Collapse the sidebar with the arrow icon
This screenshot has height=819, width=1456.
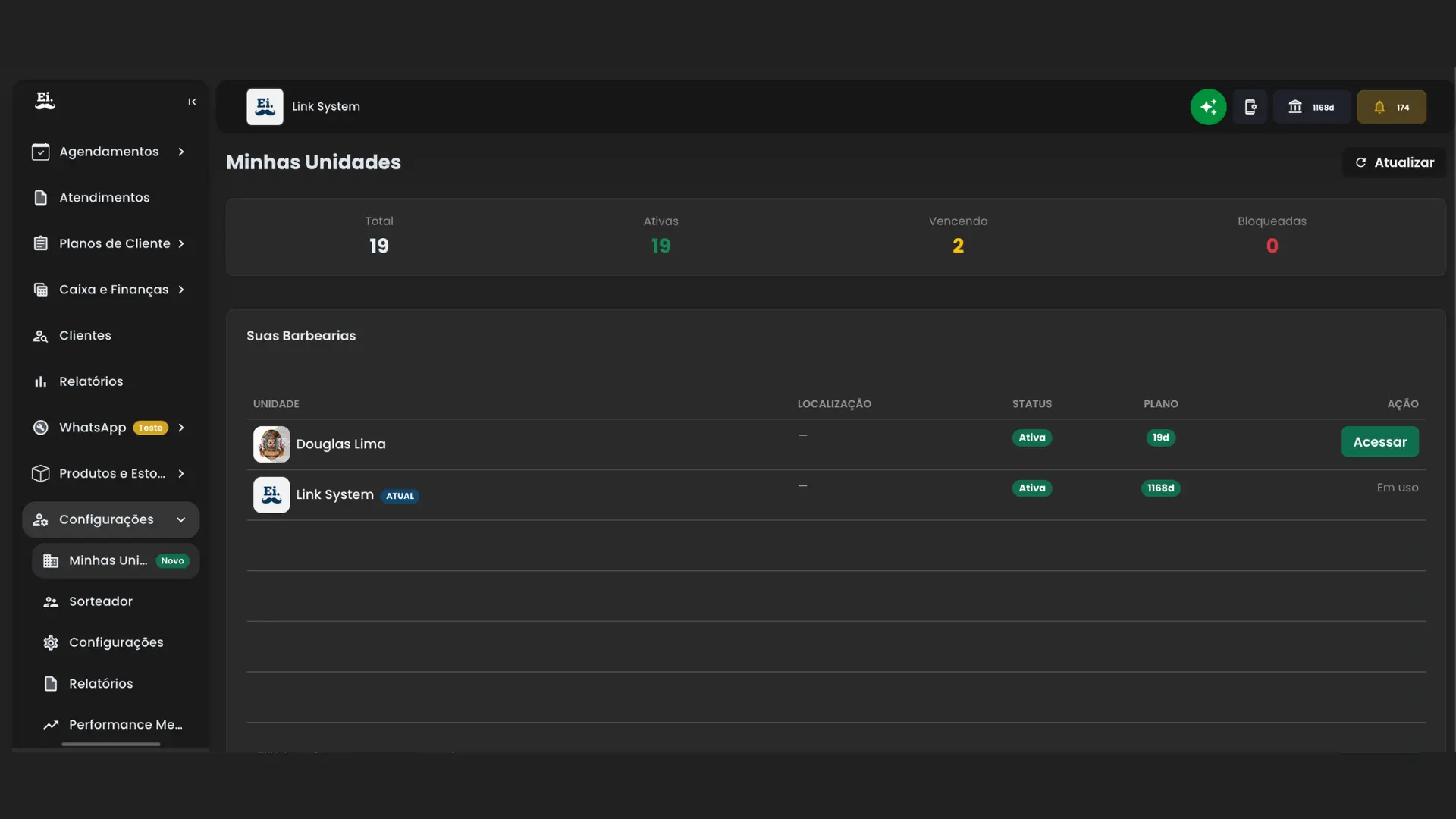point(192,102)
